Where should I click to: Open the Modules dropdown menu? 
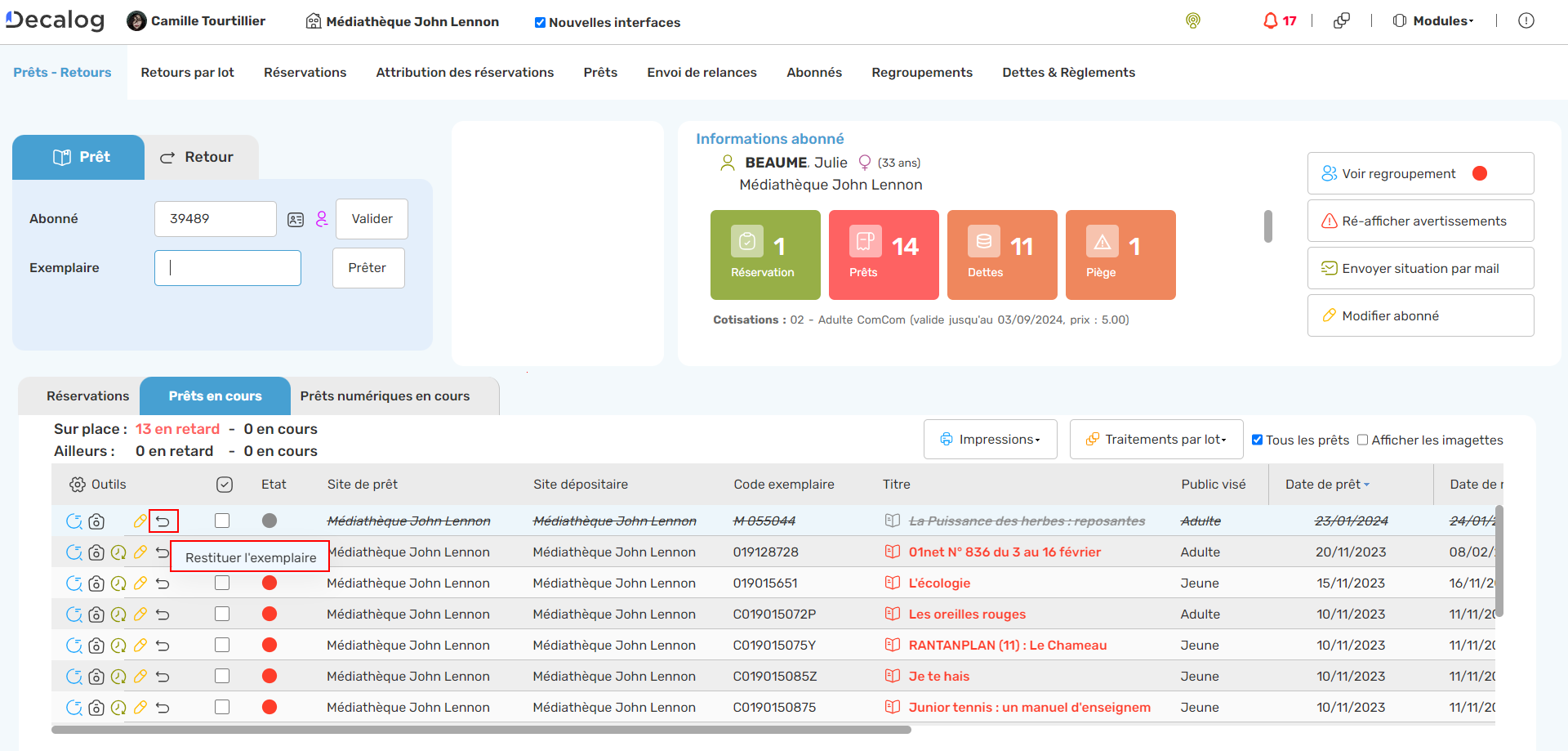[1433, 21]
